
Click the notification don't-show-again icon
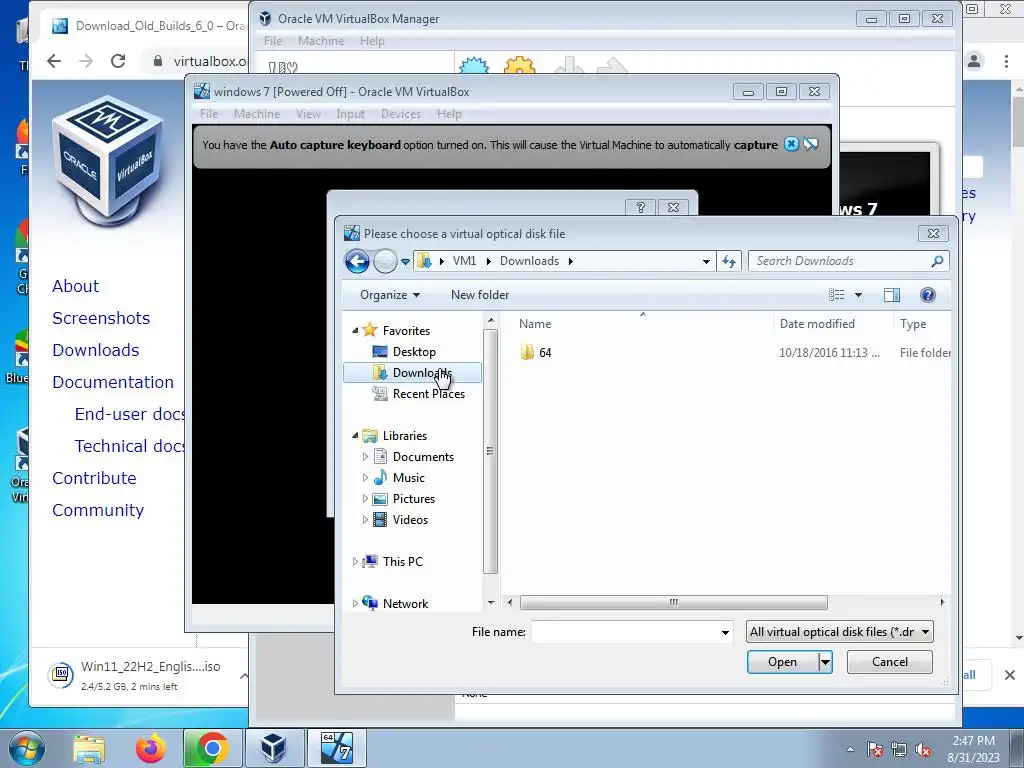click(810, 144)
